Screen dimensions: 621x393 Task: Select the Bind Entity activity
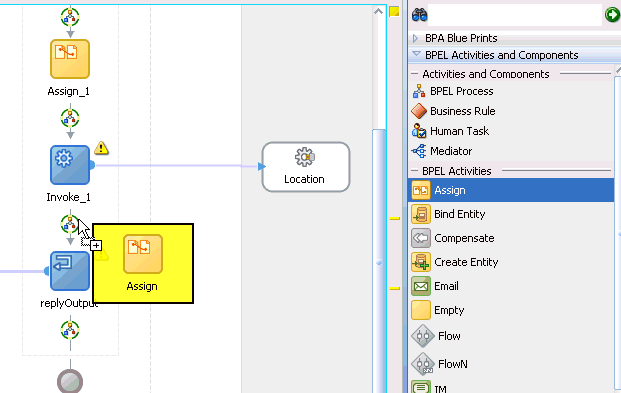click(x=448, y=214)
